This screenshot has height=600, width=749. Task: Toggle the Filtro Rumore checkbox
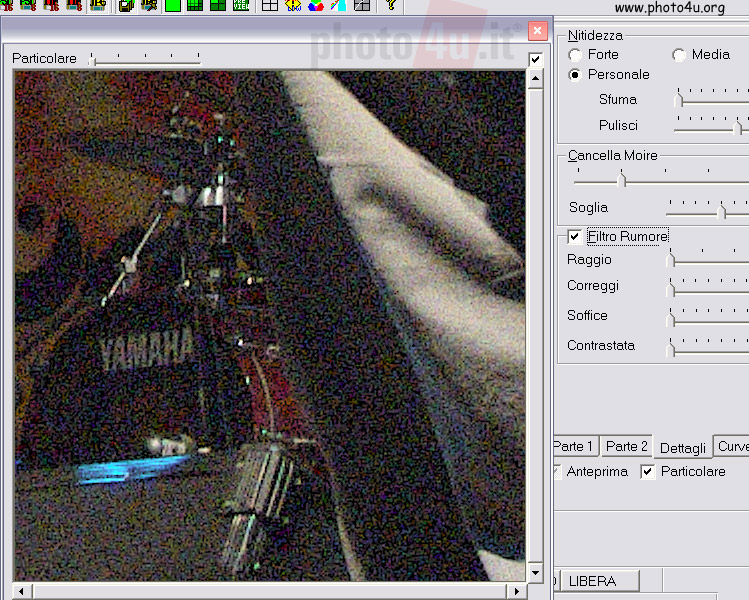(x=575, y=236)
